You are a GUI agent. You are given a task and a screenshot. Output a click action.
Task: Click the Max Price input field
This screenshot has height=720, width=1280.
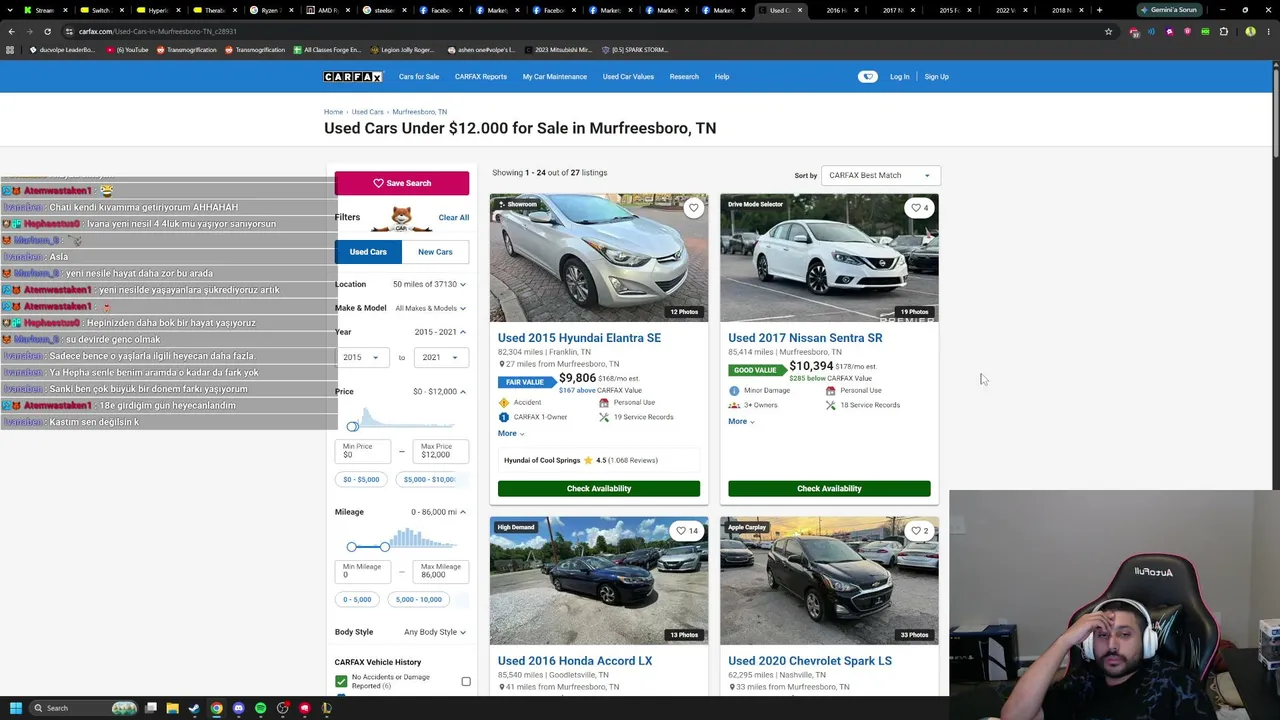[x=440, y=451]
